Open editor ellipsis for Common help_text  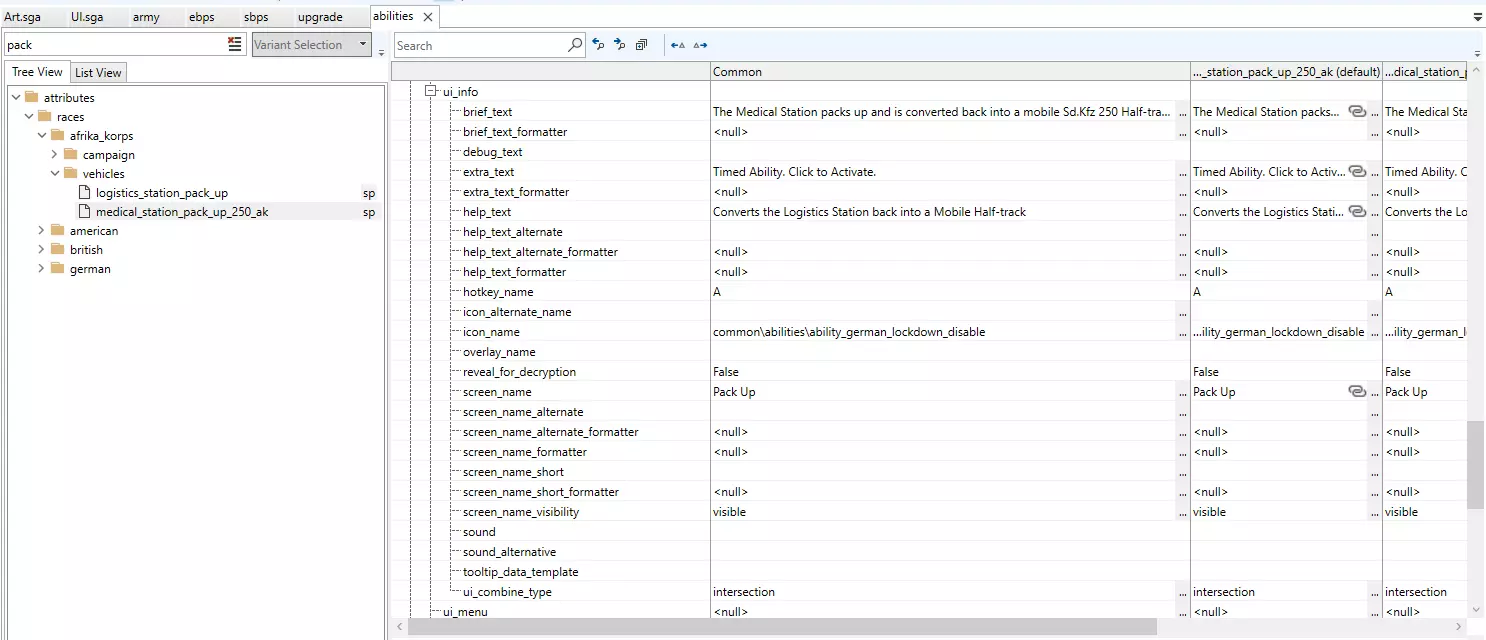click(1183, 212)
